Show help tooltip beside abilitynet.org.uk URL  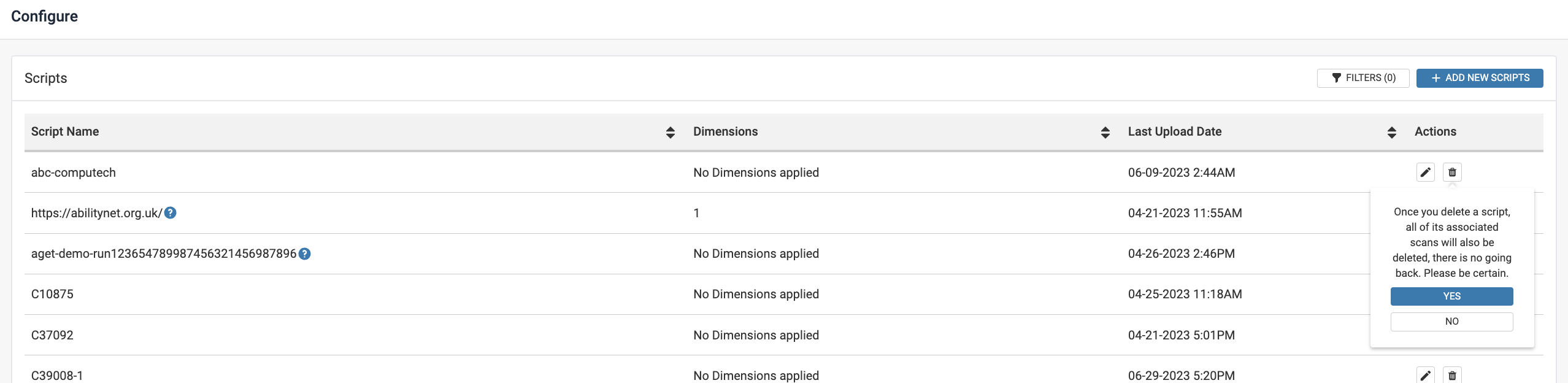171,213
